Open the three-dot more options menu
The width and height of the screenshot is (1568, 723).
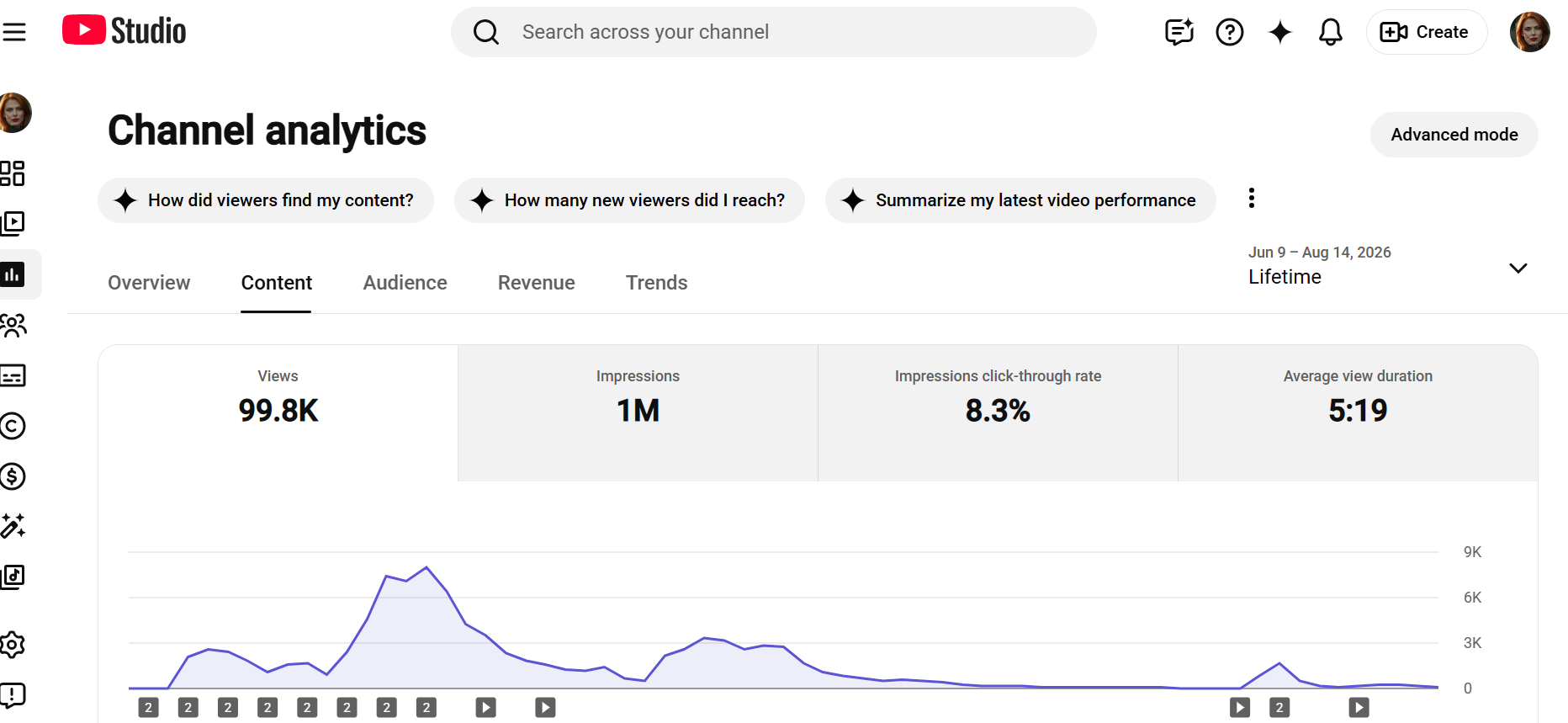[1252, 198]
